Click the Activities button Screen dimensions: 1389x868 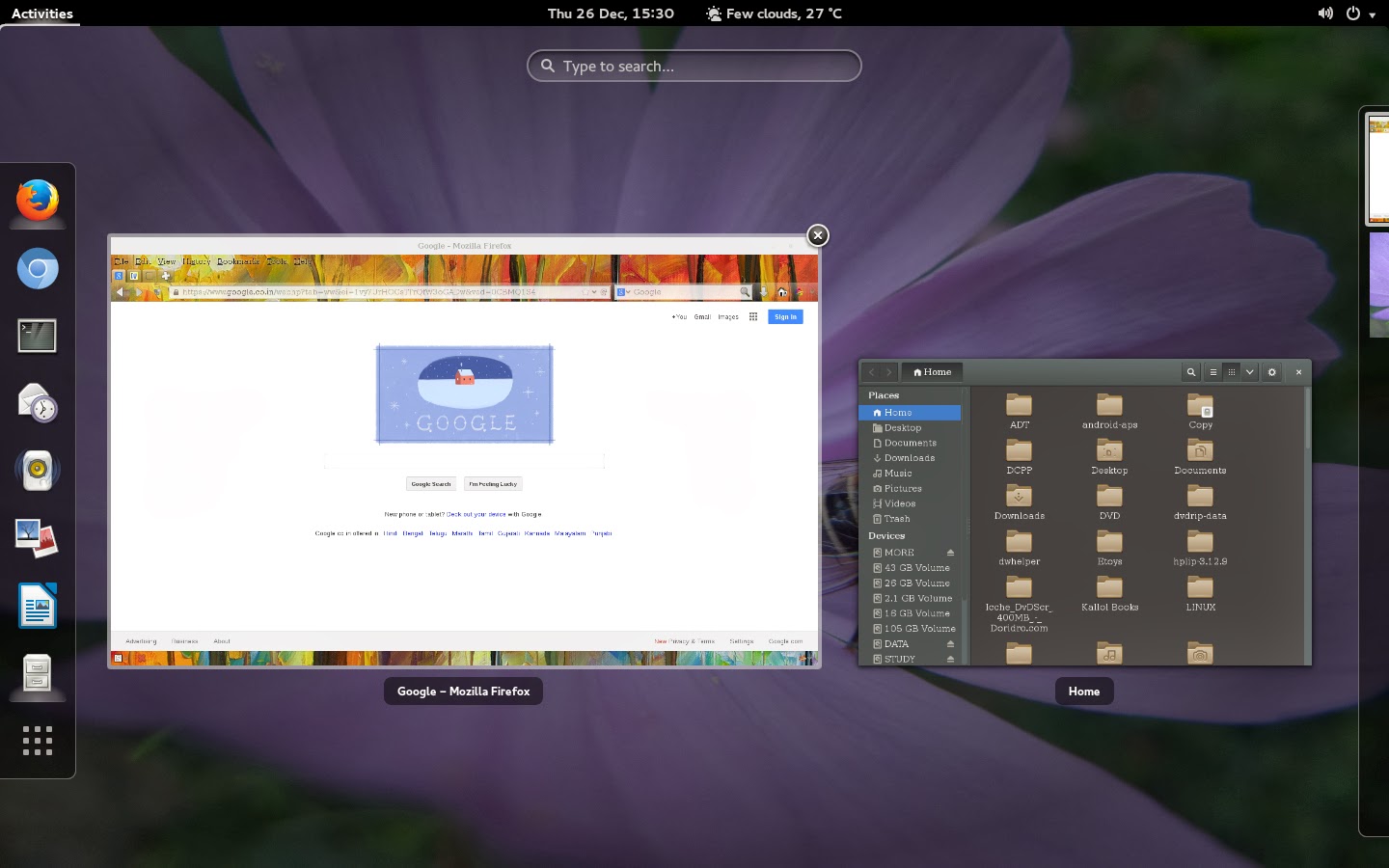pyautogui.click(x=42, y=14)
